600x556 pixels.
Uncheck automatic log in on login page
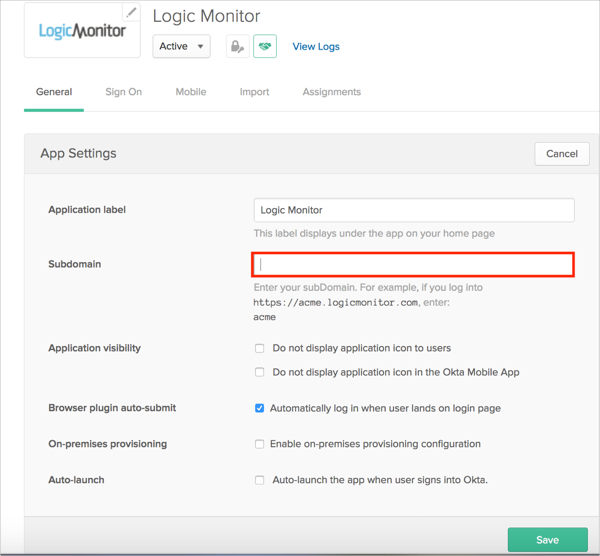coord(260,408)
